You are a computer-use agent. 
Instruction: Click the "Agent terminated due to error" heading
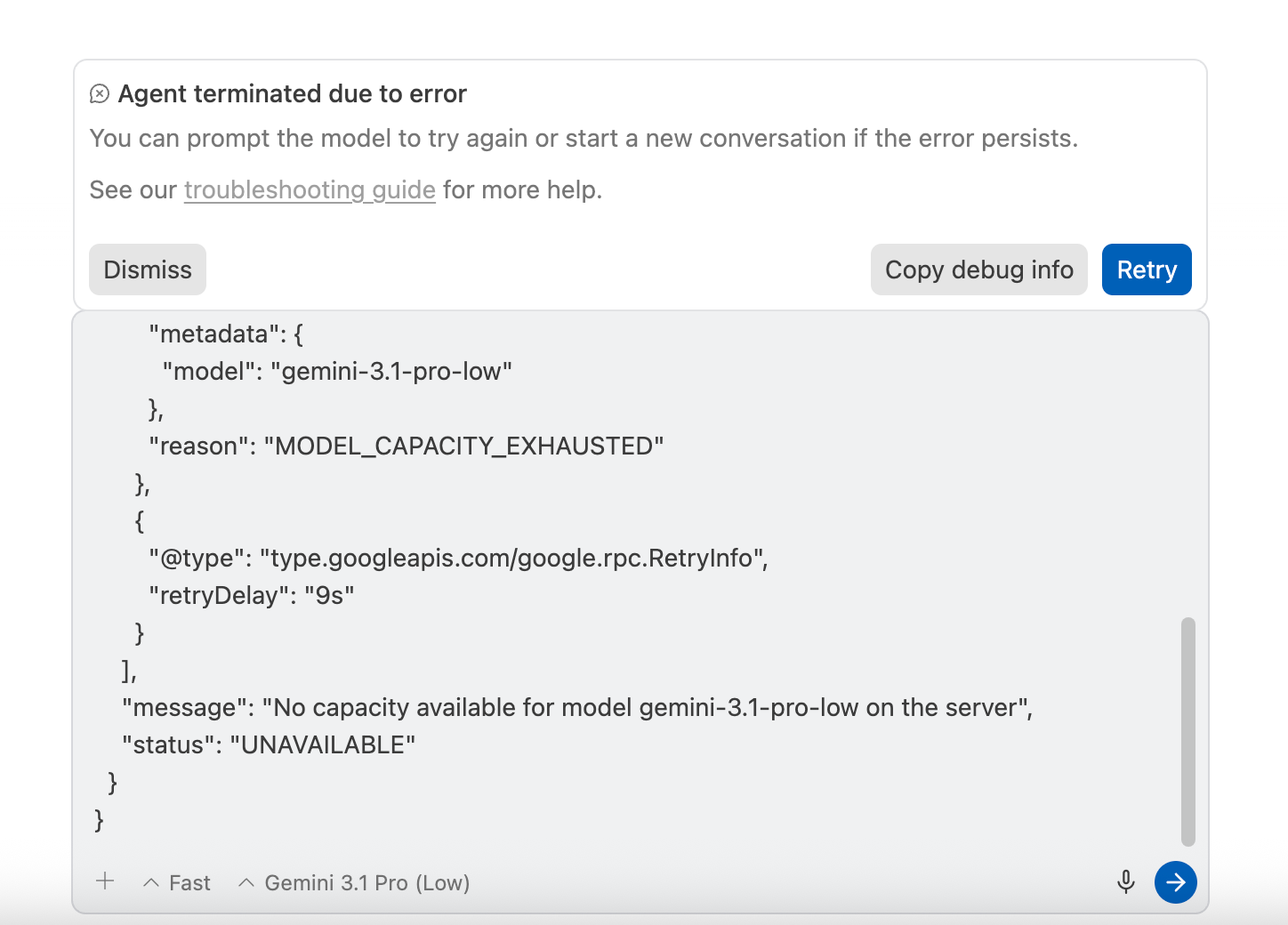[293, 94]
